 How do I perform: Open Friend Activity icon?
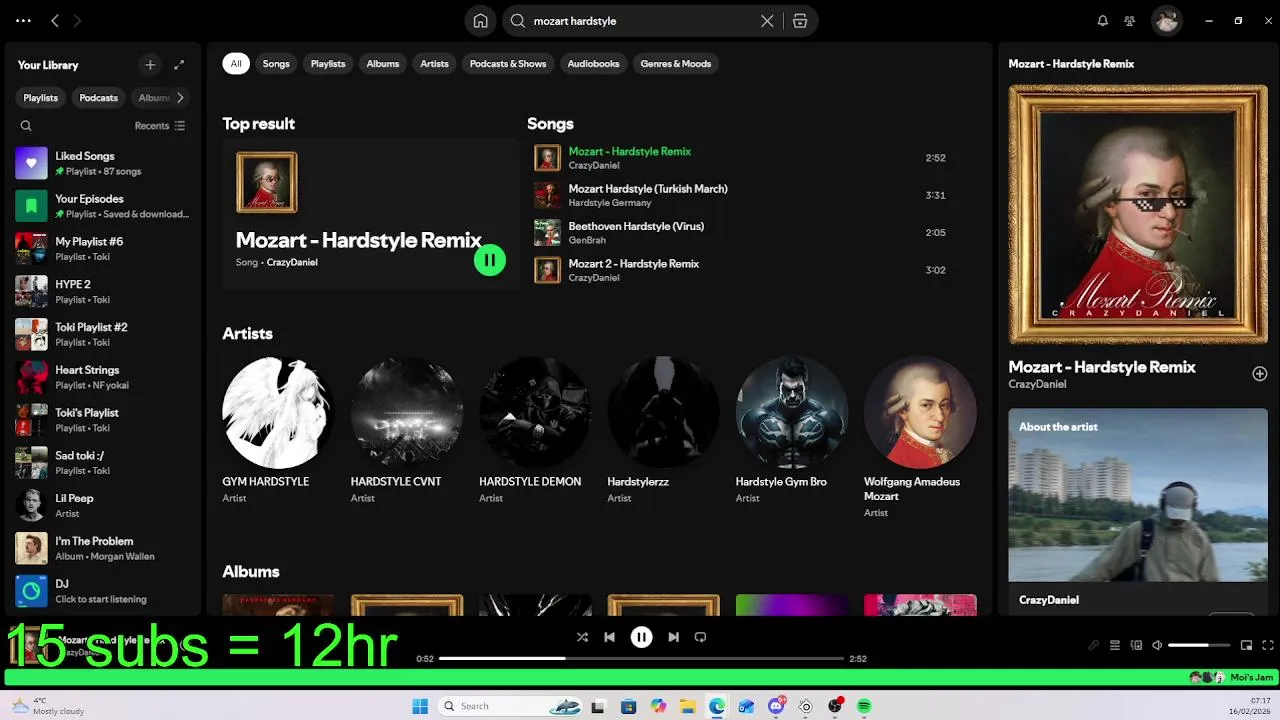[x=1130, y=20]
